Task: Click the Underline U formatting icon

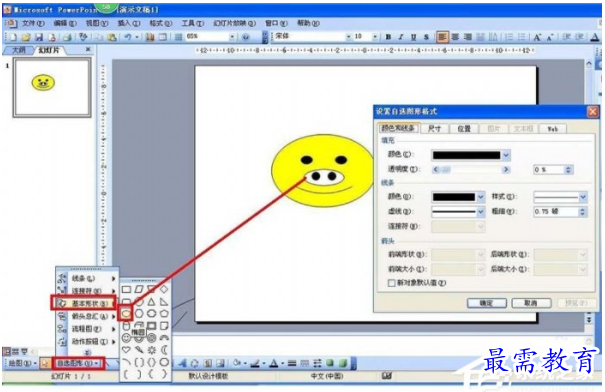Action: click(413, 37)
